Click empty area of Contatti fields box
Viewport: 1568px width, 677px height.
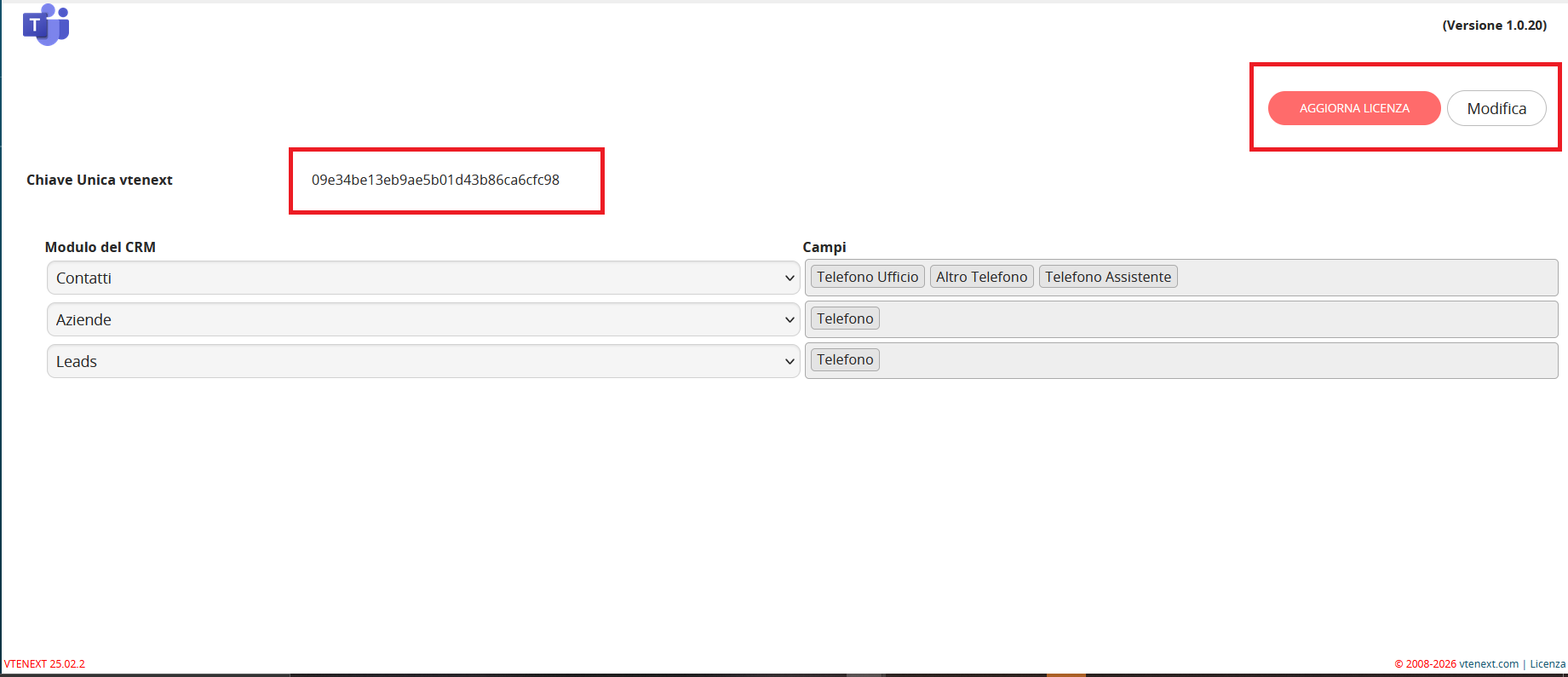click(1363, 278)
